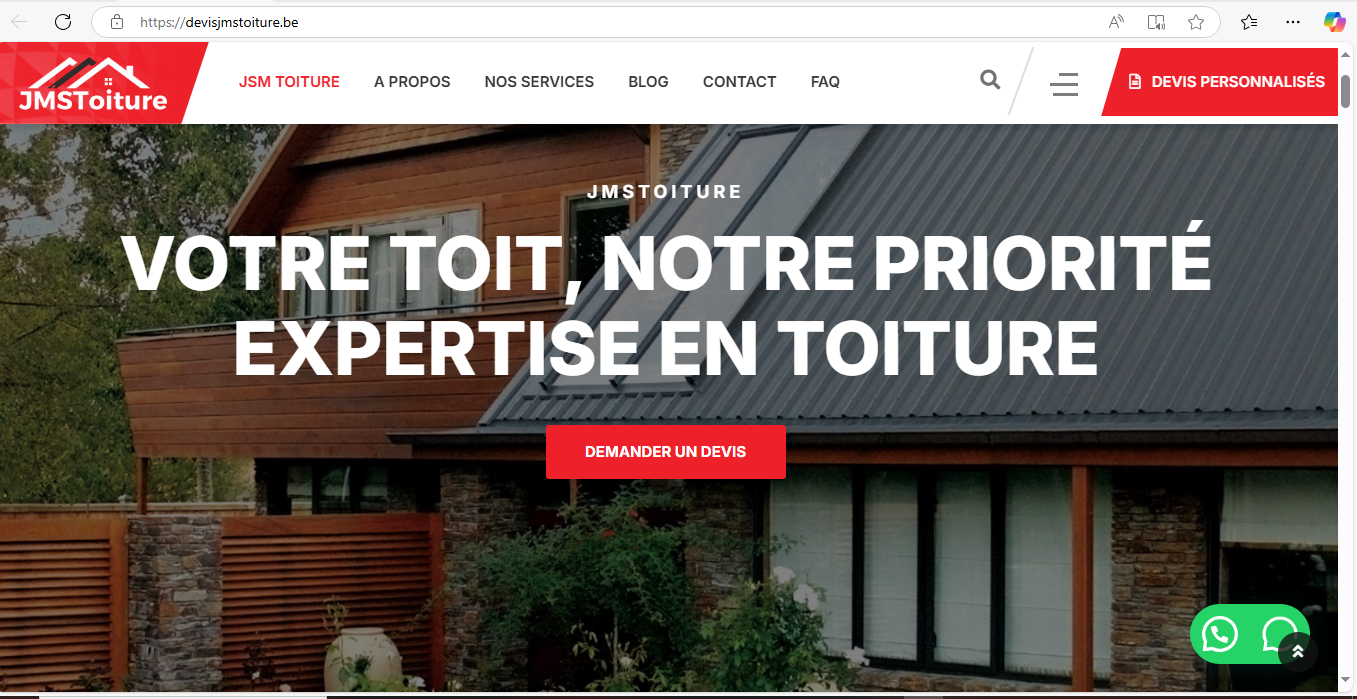Open the hamburger side menu icon
1357x699 pixels.
pyautogui.click(x=1064, y=84)
